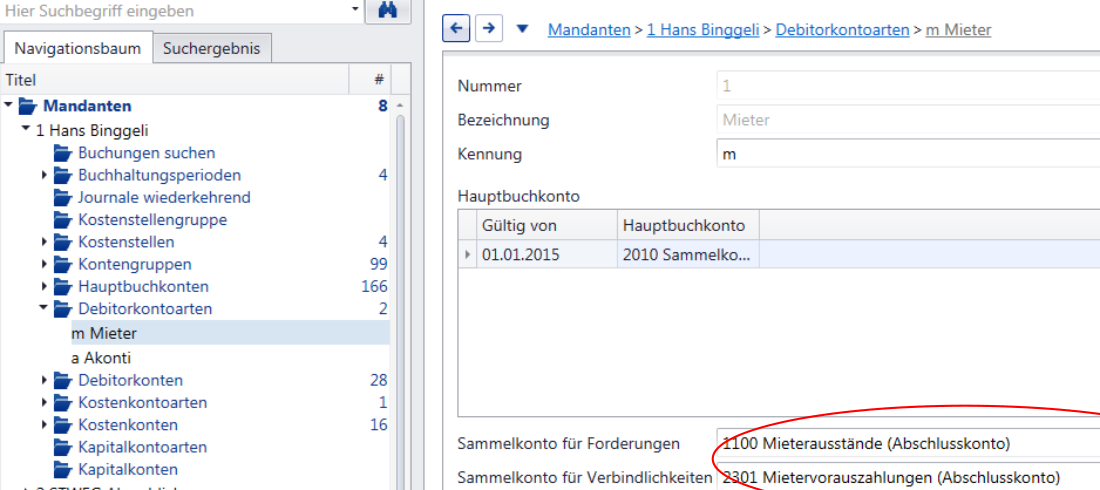The width and height of the screenshot is (1100, 490).
Task: Click the row indicator arrow for 01.01.2015
Action: (467, 254)
